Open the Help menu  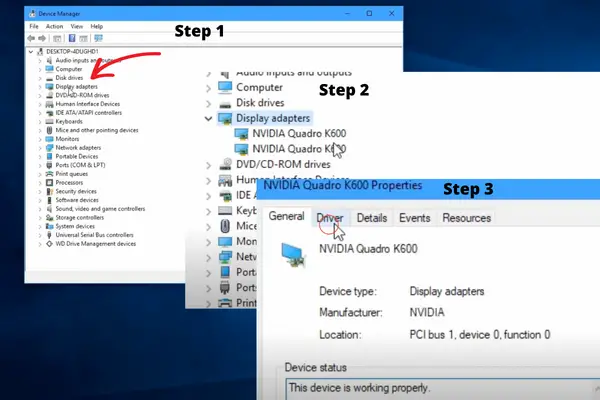[x=96, y=26]
